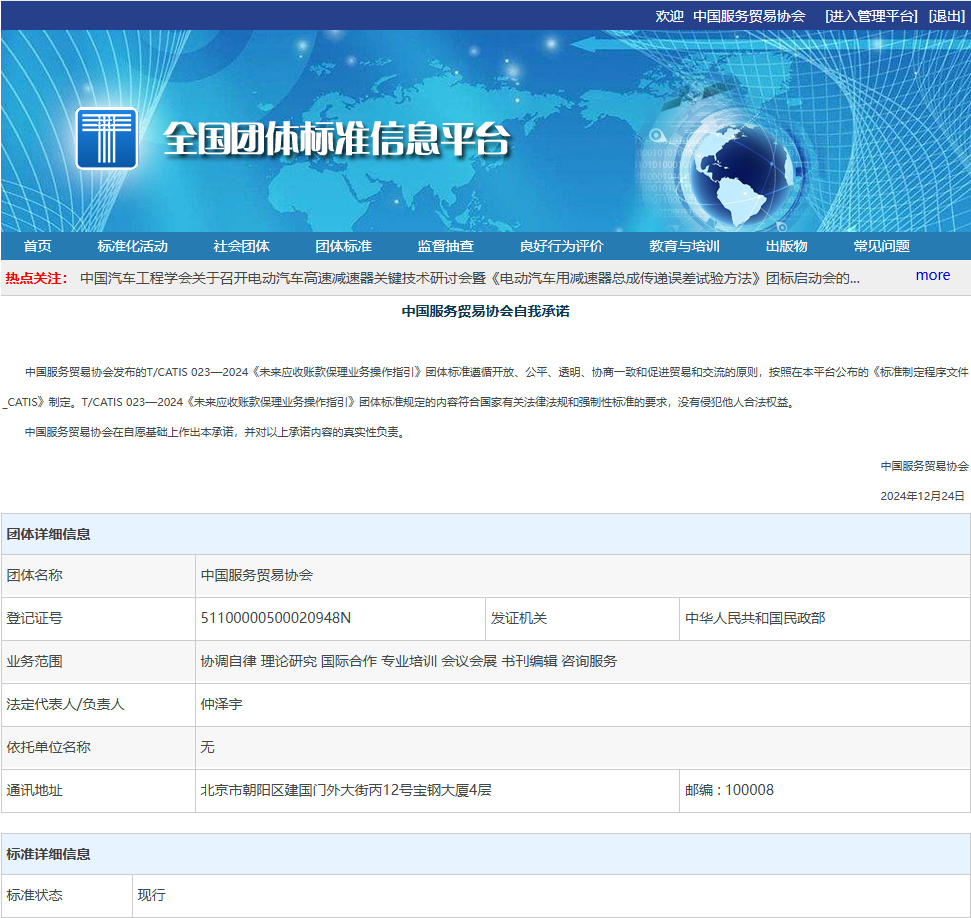The width and height of the screenshot is (971, 918).
Task: Click 进入管理平台 link
Action: 870,16
